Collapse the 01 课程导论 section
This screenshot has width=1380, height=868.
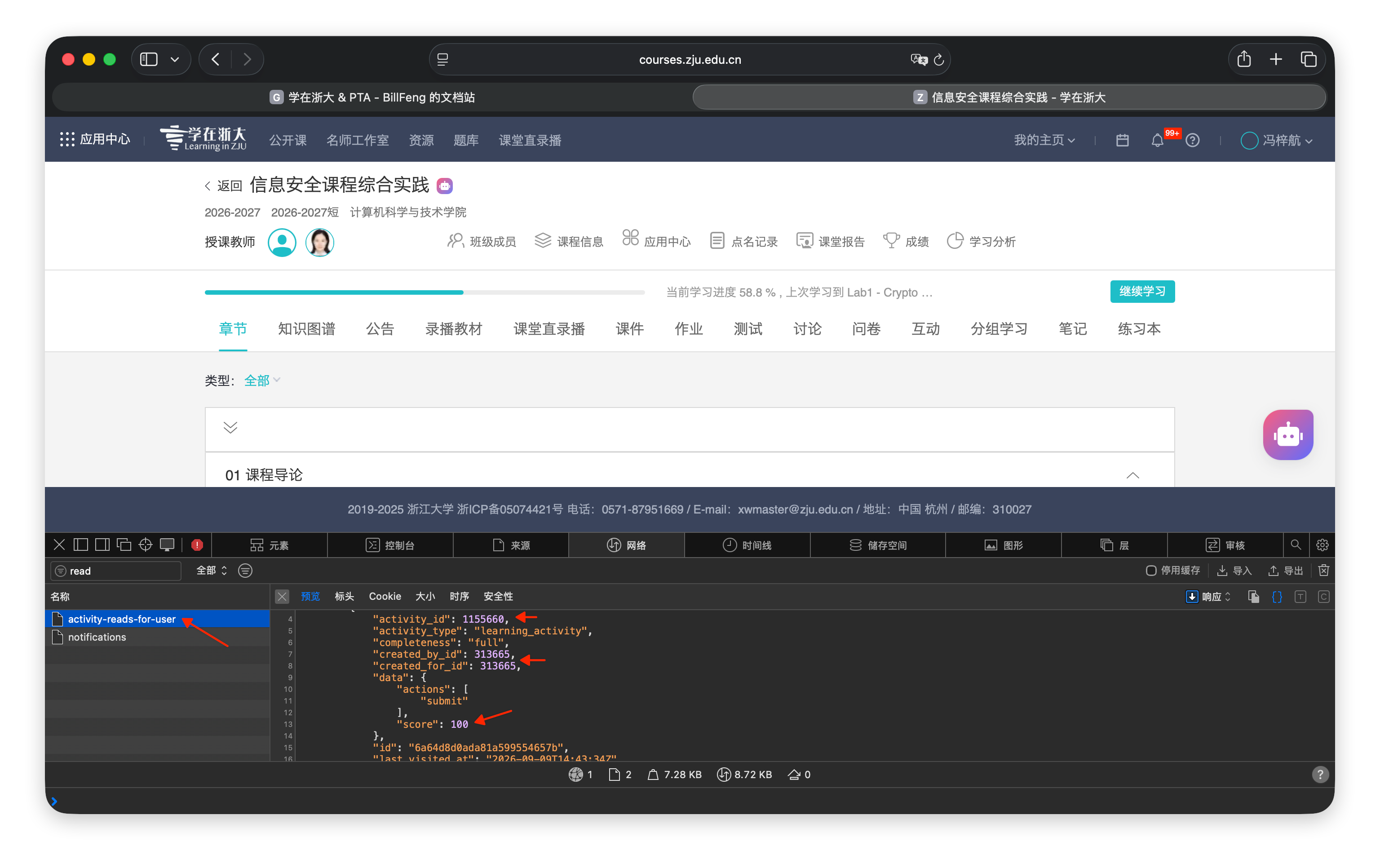point(1132,475)
